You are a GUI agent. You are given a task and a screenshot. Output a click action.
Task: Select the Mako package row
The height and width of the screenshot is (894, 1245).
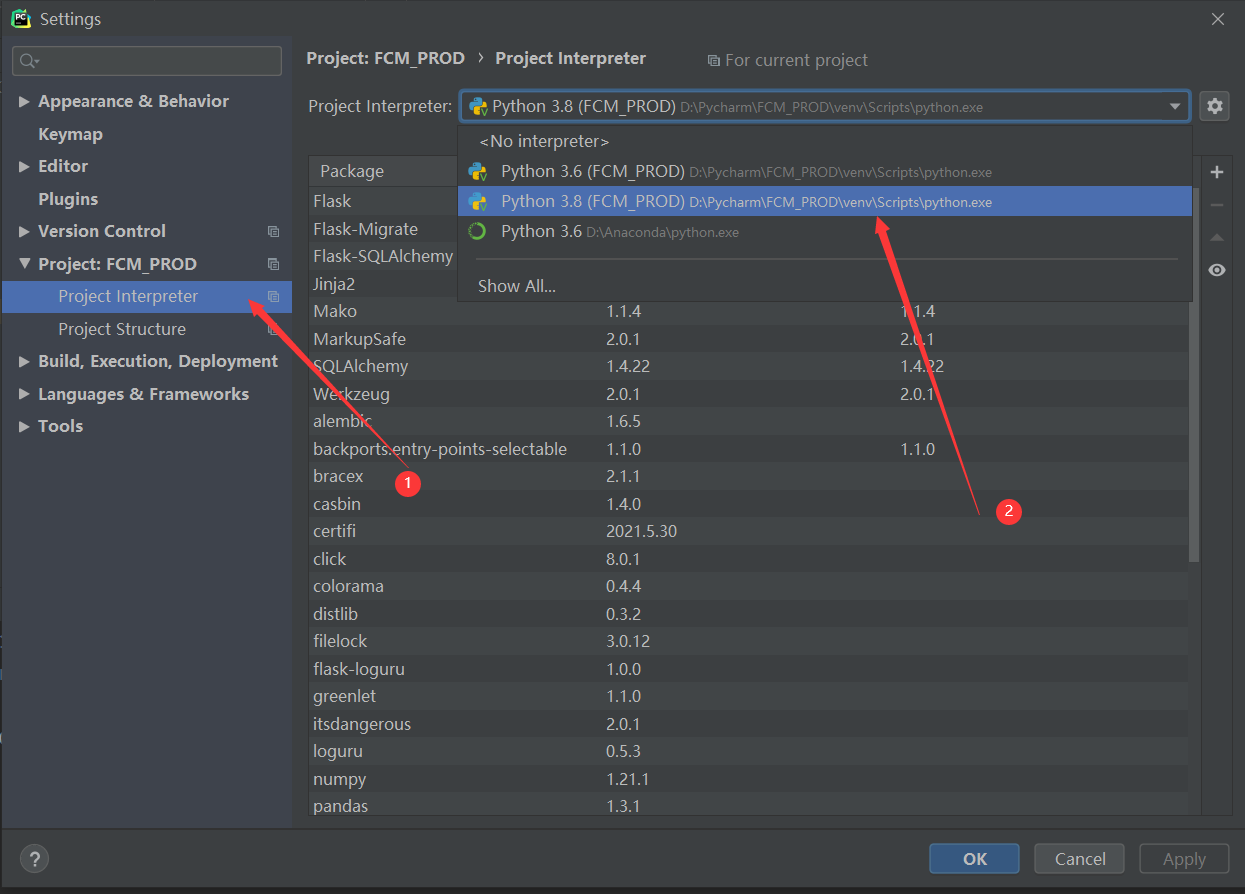[748, 311]
